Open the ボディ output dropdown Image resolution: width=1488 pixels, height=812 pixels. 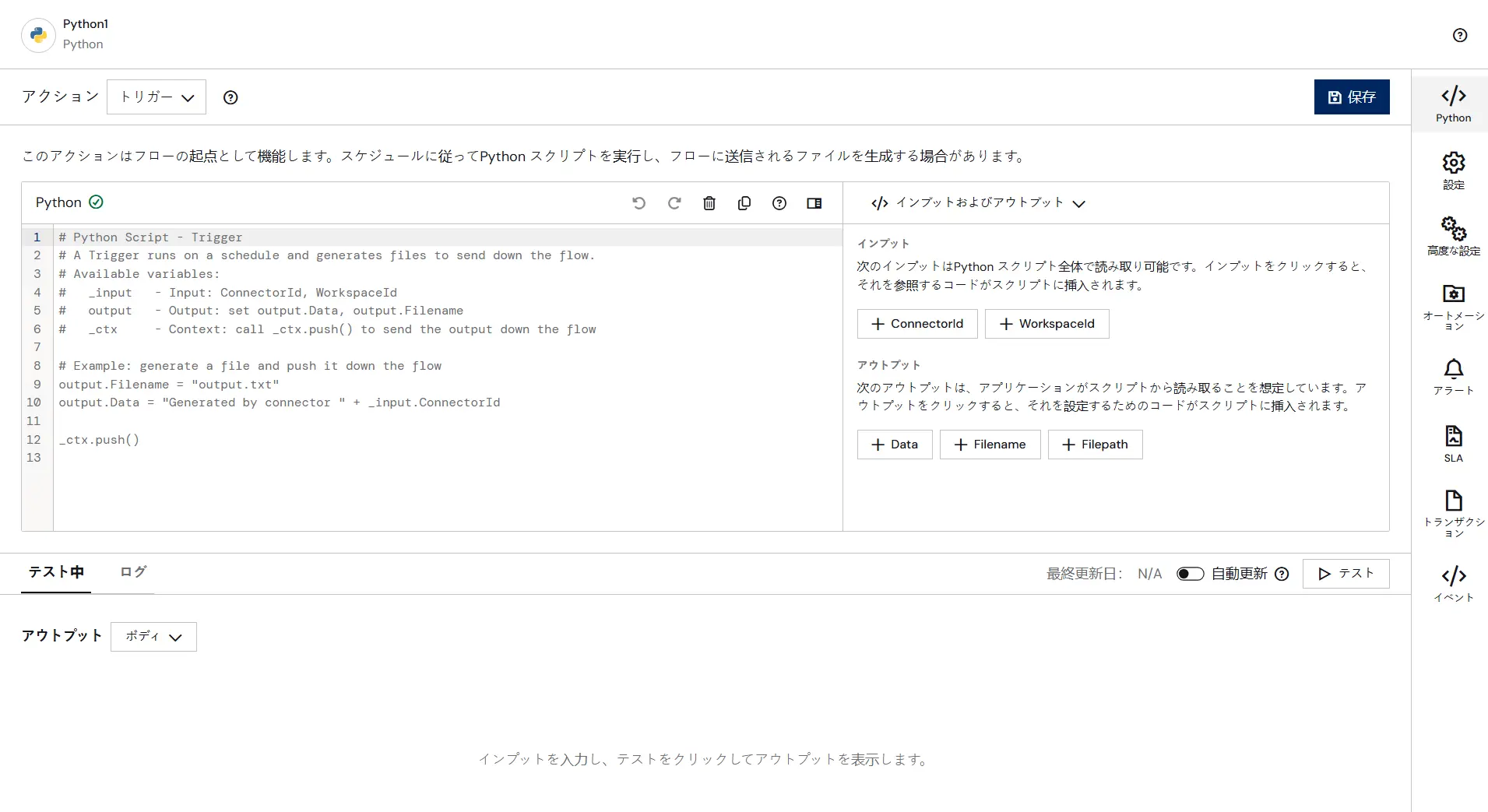tap(153, 637)
